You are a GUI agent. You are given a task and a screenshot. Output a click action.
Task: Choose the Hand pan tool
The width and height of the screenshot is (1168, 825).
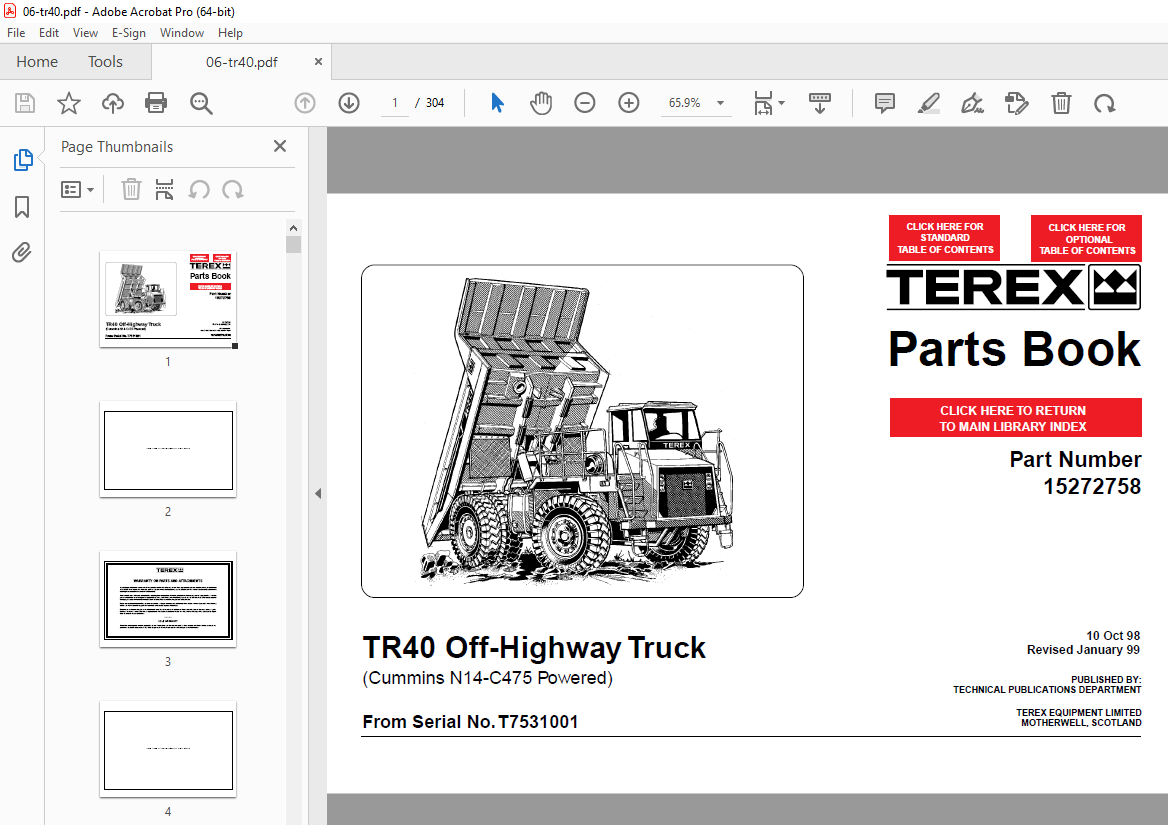point(541,103)
